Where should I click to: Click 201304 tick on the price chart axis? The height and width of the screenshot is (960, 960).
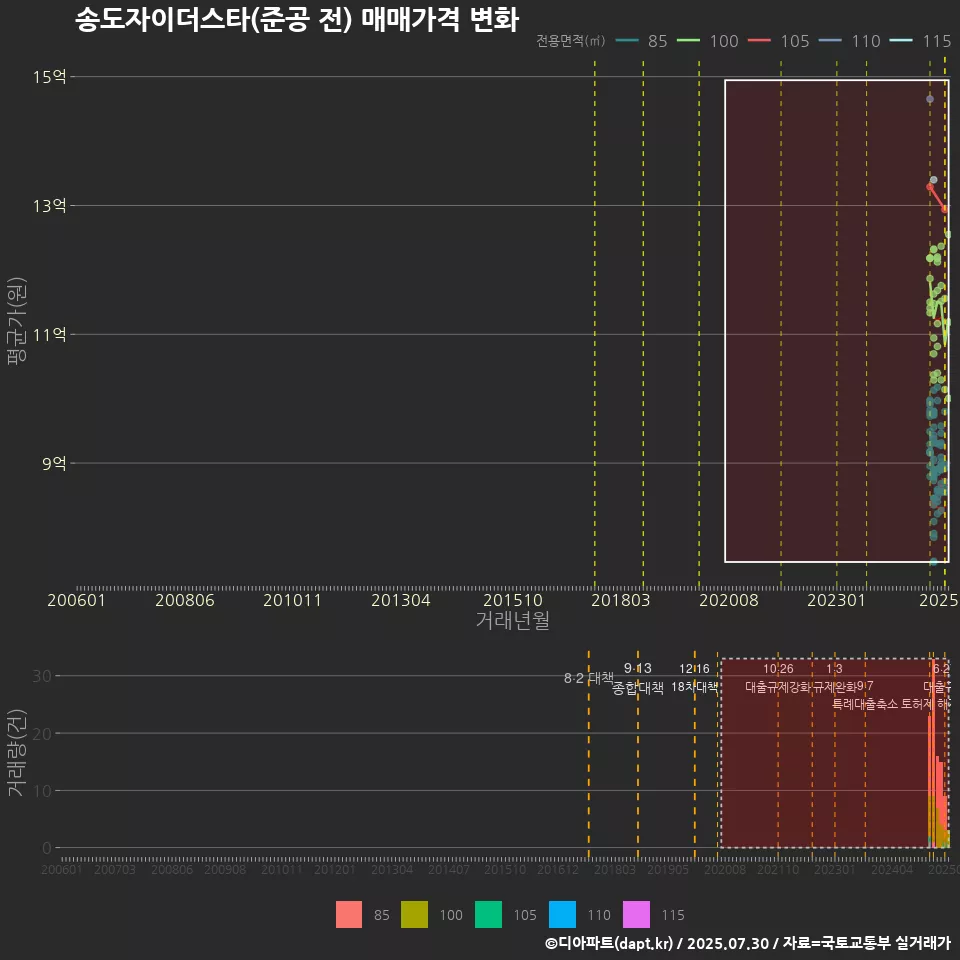pos(400,600)
